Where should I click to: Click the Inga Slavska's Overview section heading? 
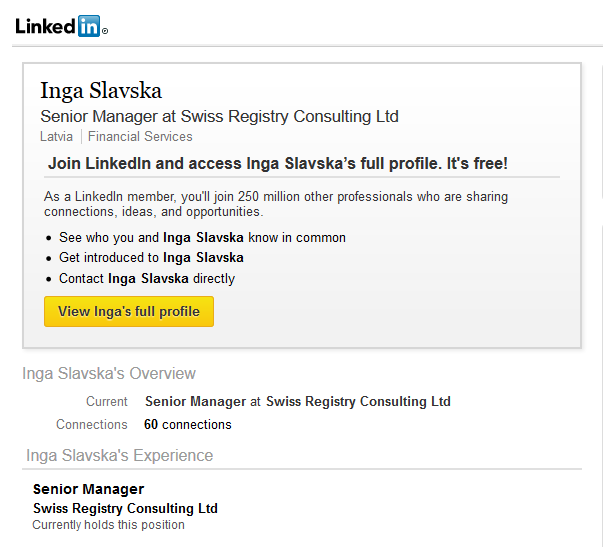pyautogui.click(x=109, y=373)
